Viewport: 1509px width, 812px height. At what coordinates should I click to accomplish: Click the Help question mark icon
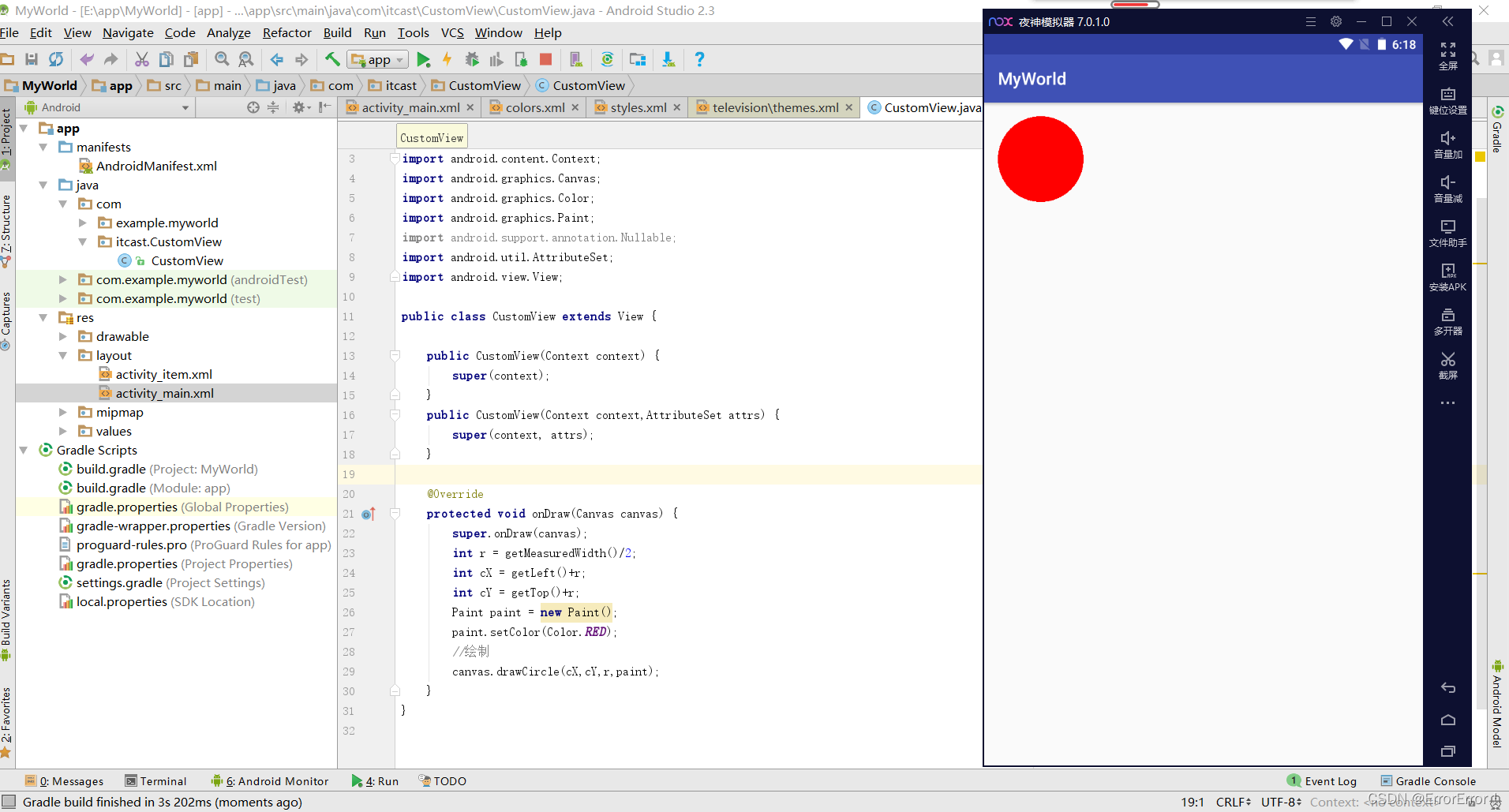coord(699,59)
